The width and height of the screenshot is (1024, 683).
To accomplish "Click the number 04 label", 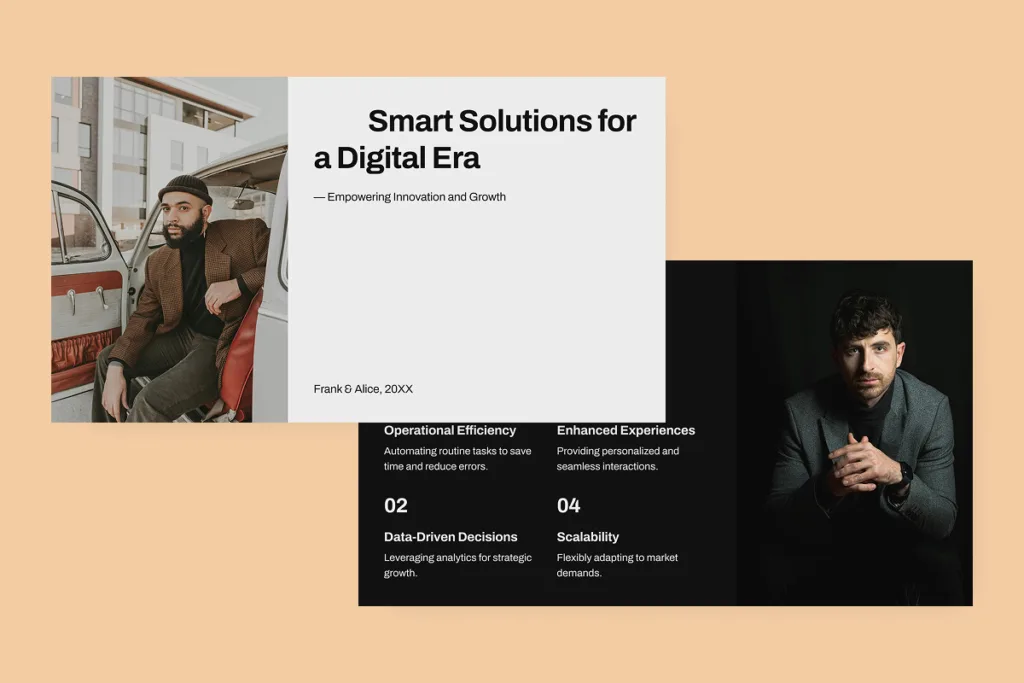I will 567,506.
